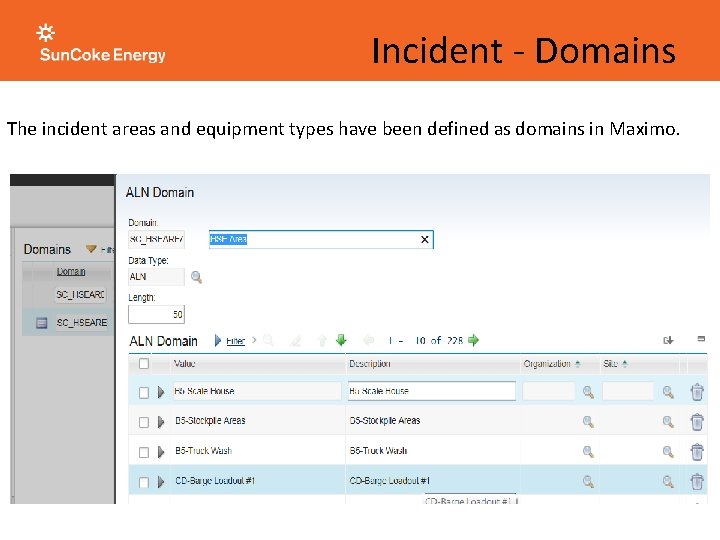Collapse Domains list with orange triangle
720x540 pixels.
(91, 249)
